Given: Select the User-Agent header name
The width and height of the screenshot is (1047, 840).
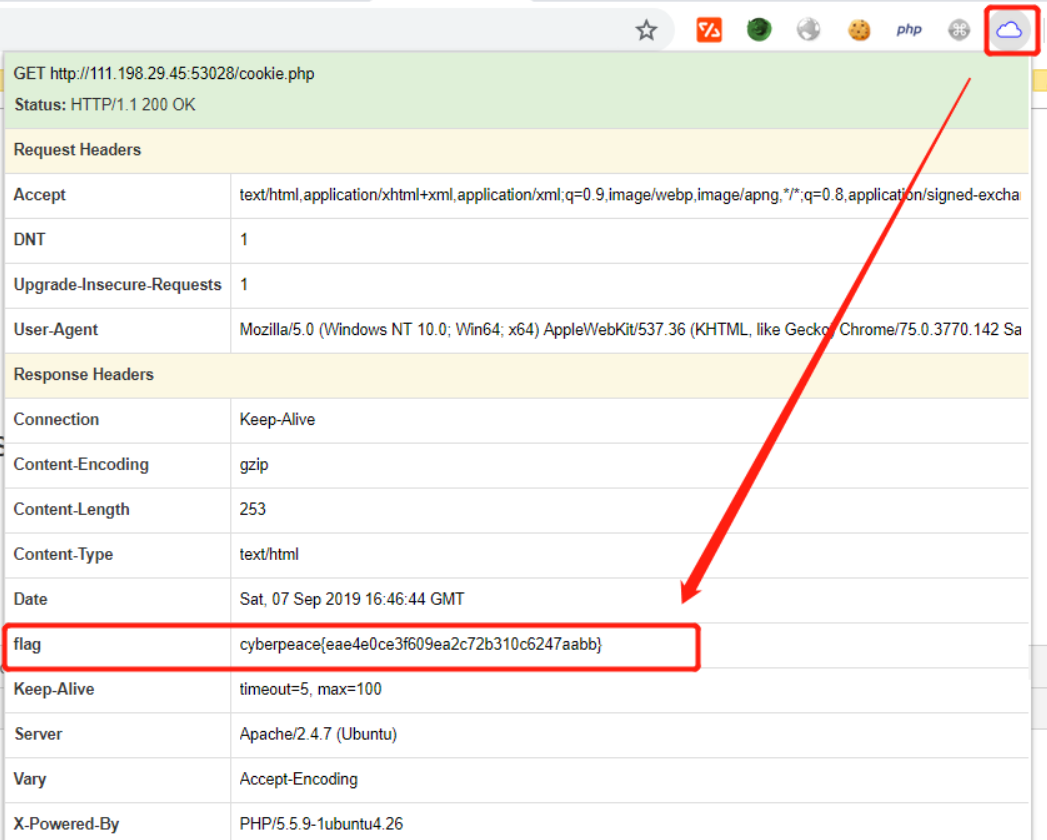Looking at the screenshot, I should coord(55,330).
